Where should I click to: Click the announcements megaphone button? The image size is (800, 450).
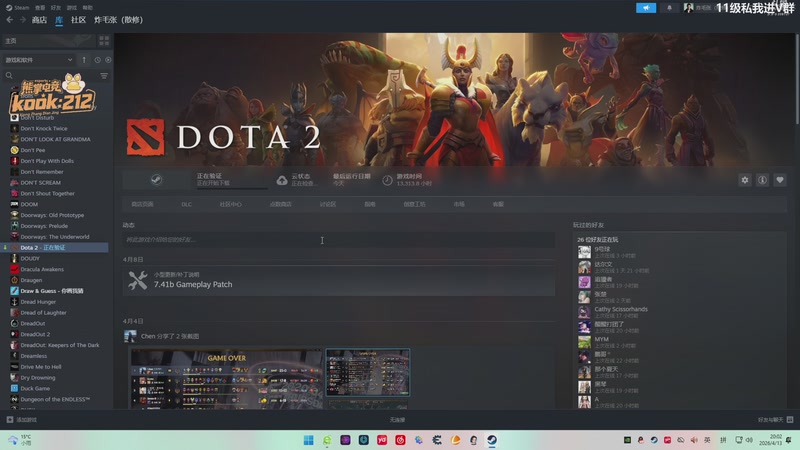pyautogui.click(x=646, y=8)
